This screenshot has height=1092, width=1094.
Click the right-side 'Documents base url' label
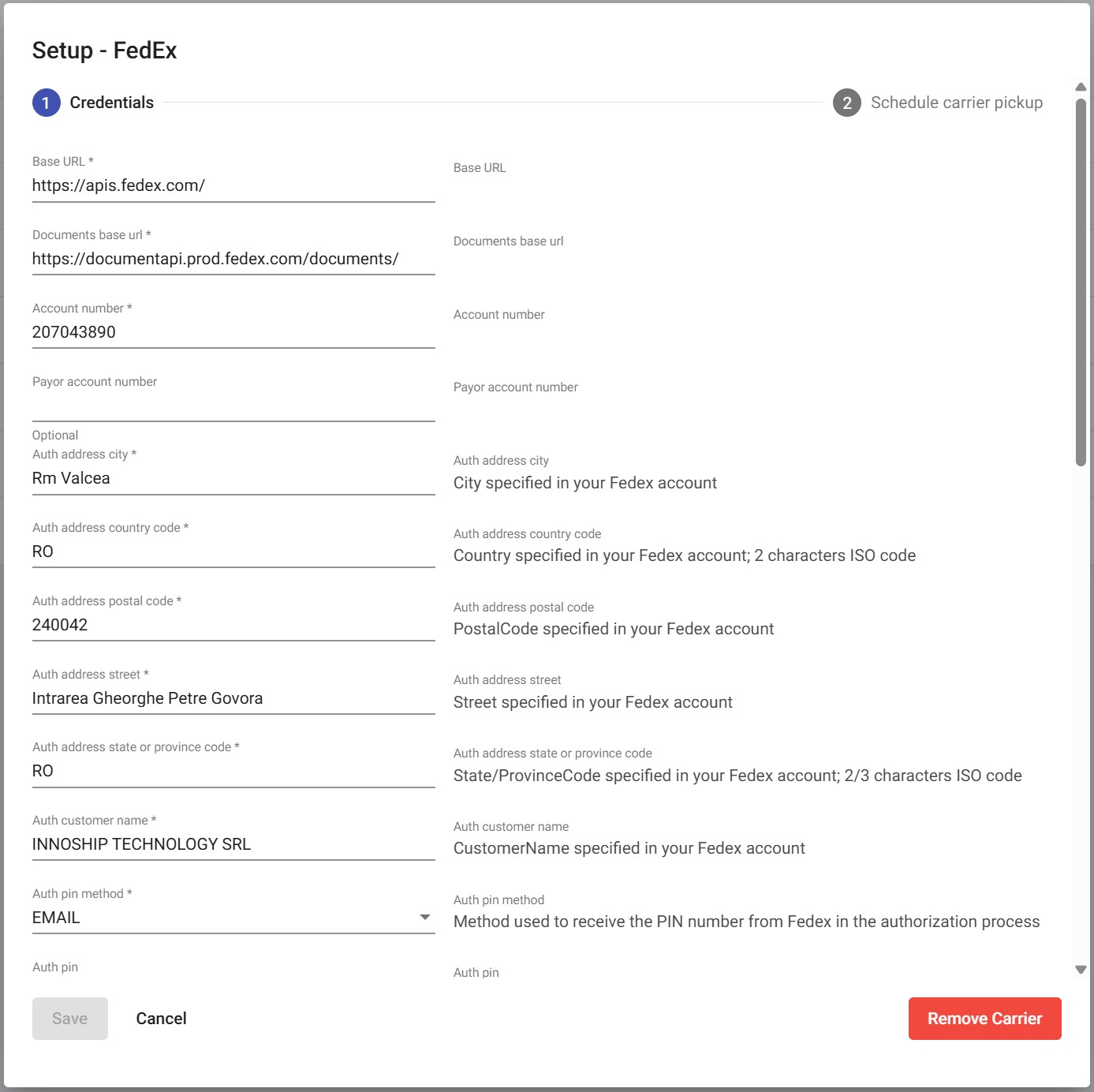coord(509,241)
